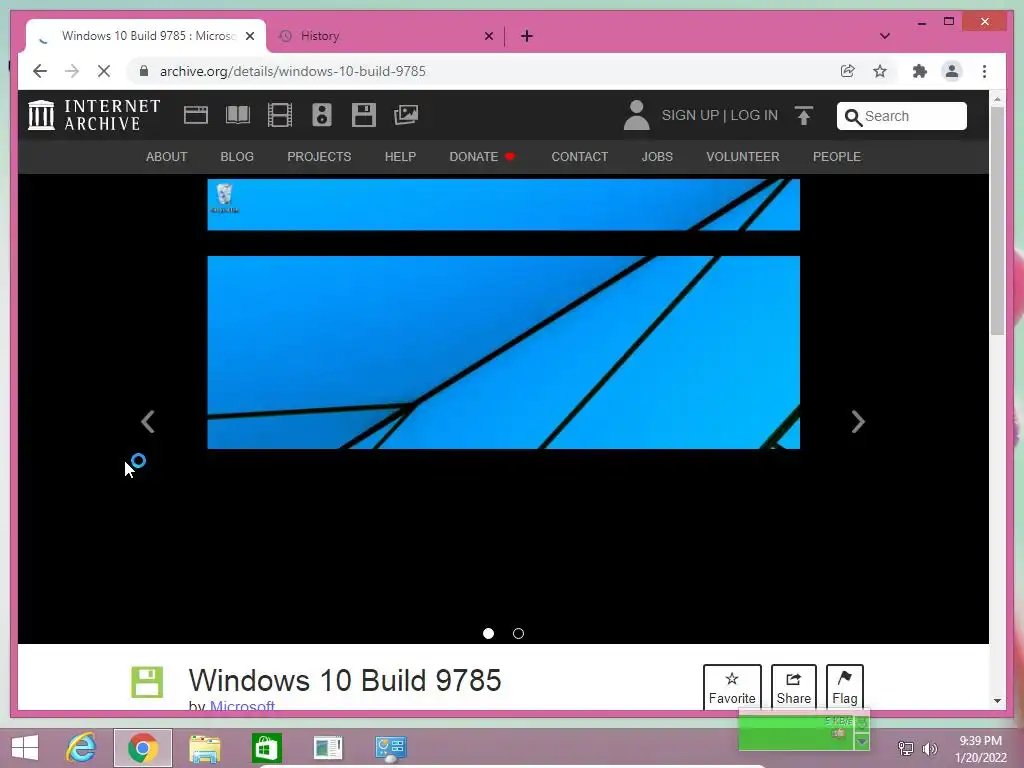Go to next carousel image
The image size is (1024, 768).
858,422
